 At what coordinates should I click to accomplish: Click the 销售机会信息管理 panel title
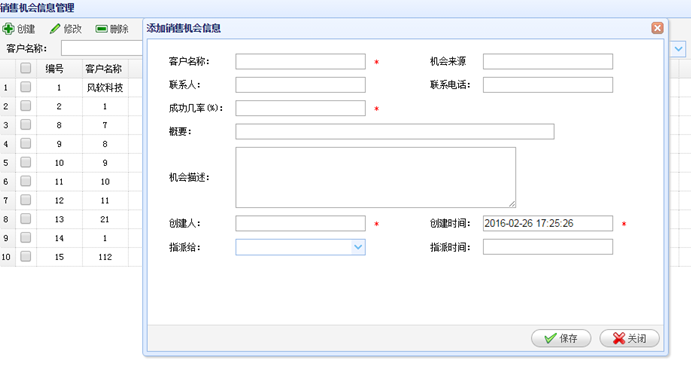pos(37,7)
